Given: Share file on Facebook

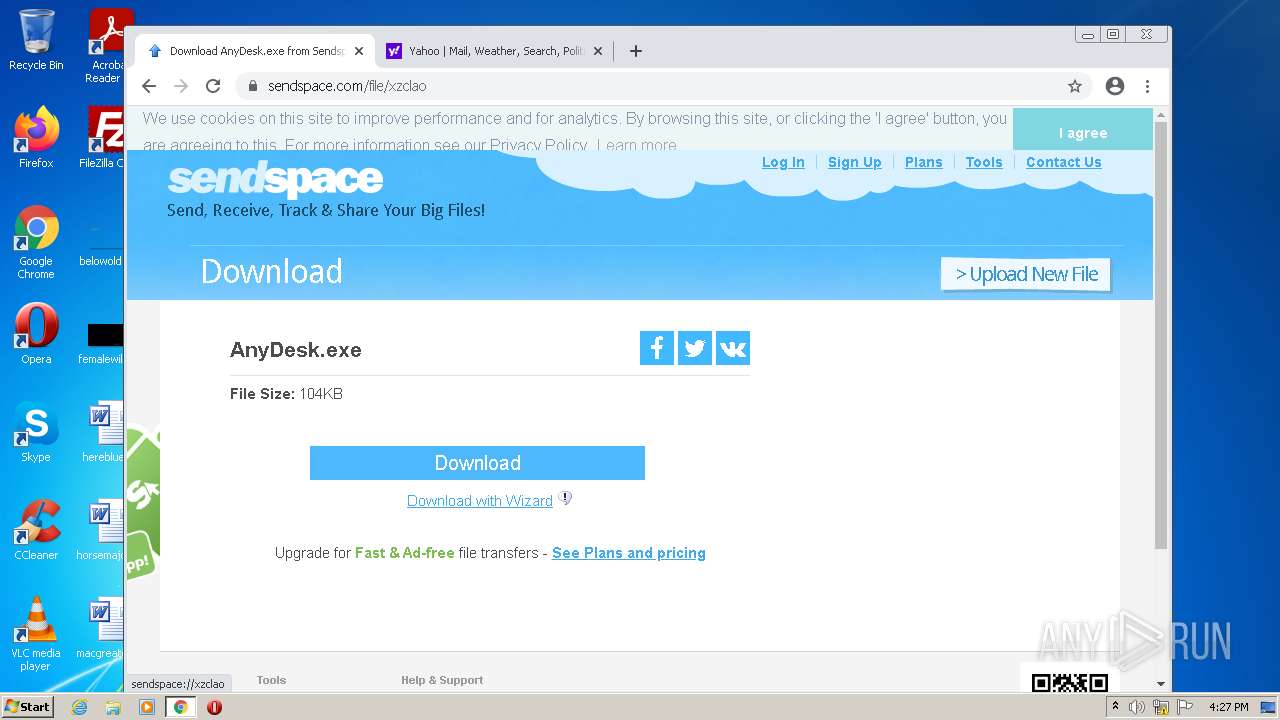Looking at the screenshot, I should click(x=657, y=348).
